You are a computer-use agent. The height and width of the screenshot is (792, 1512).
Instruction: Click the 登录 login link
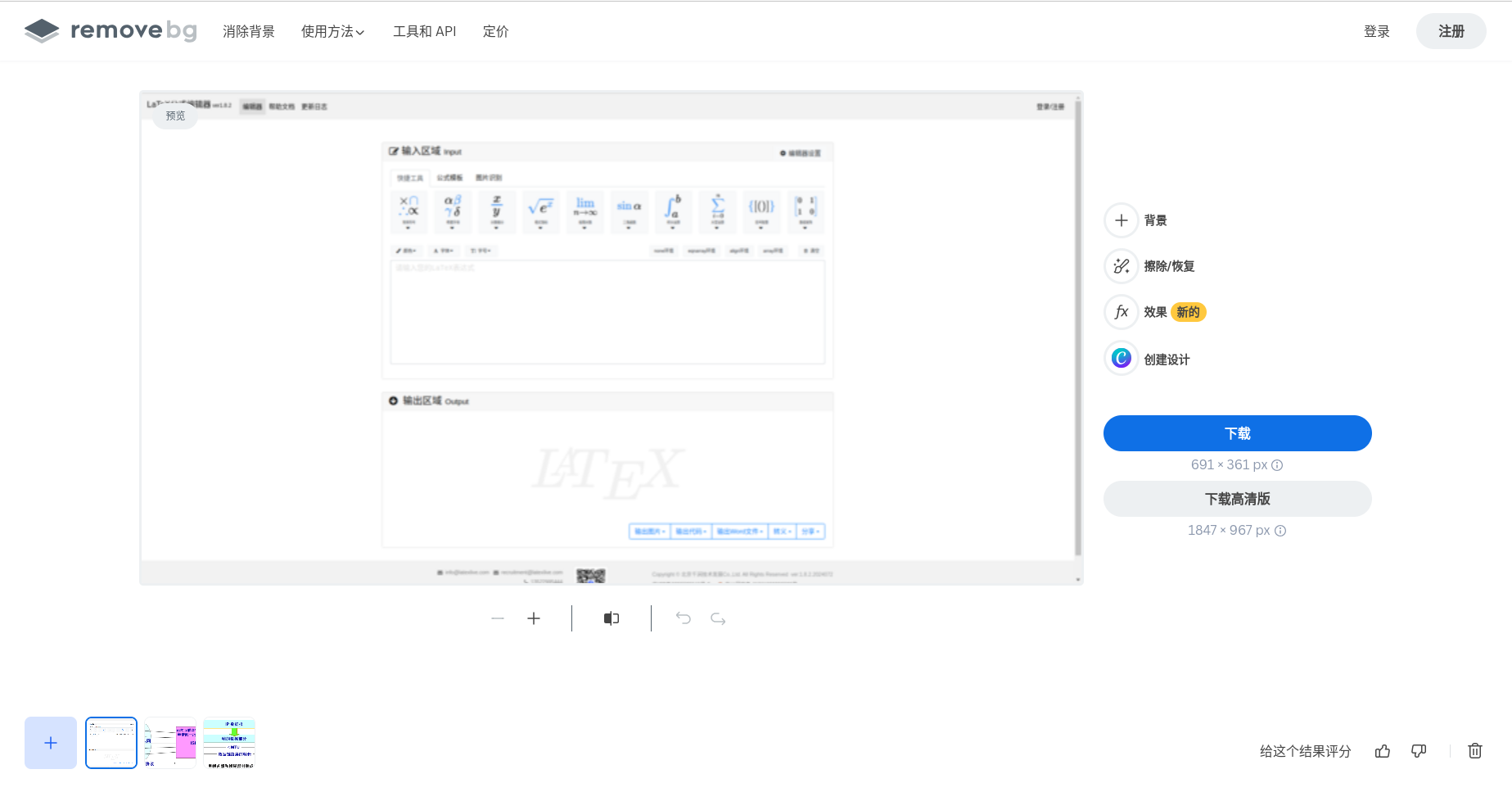1376,32
